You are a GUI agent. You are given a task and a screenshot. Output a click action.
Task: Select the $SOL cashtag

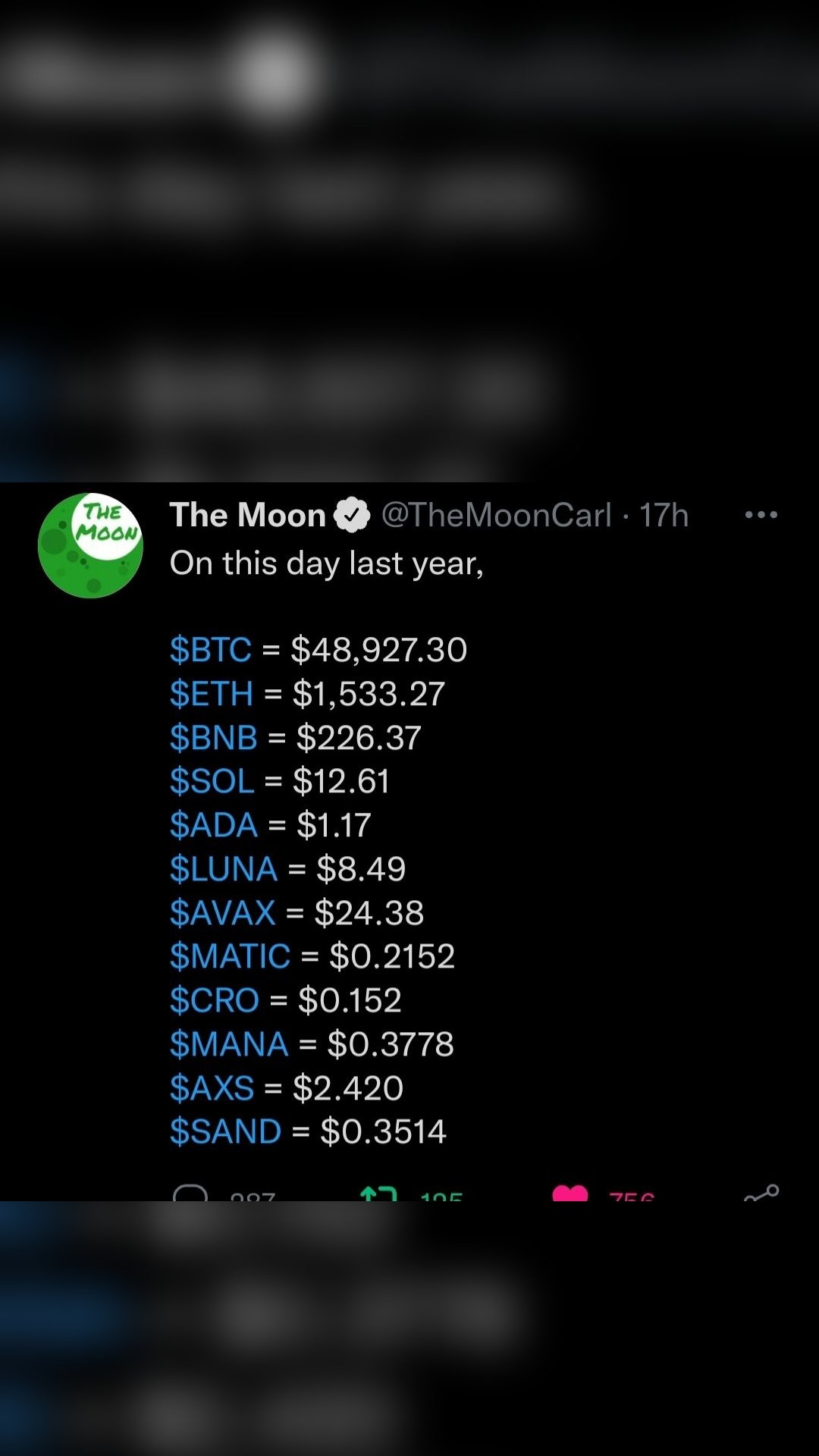212,781
